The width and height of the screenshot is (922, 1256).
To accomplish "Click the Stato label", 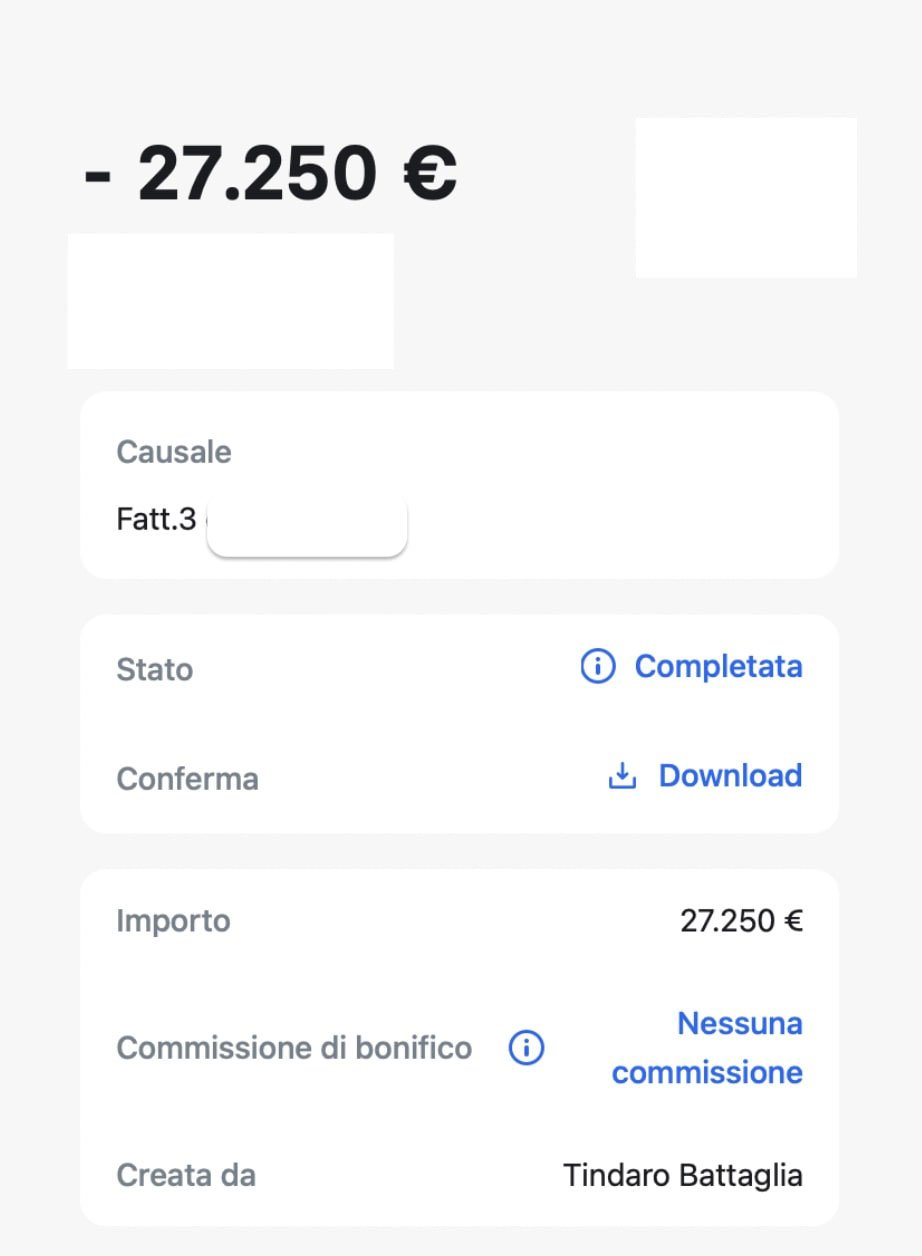I will click(155, 669).
